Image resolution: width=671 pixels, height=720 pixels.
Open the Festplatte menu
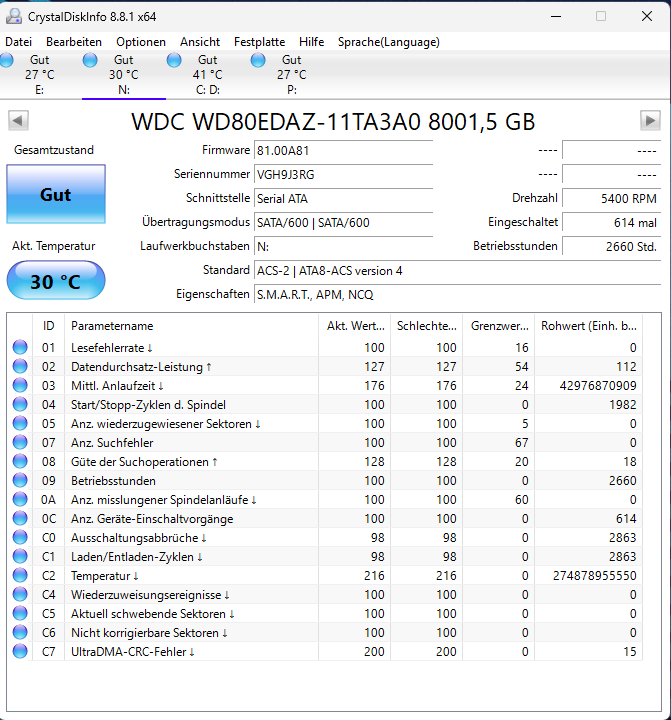point(259,42)
